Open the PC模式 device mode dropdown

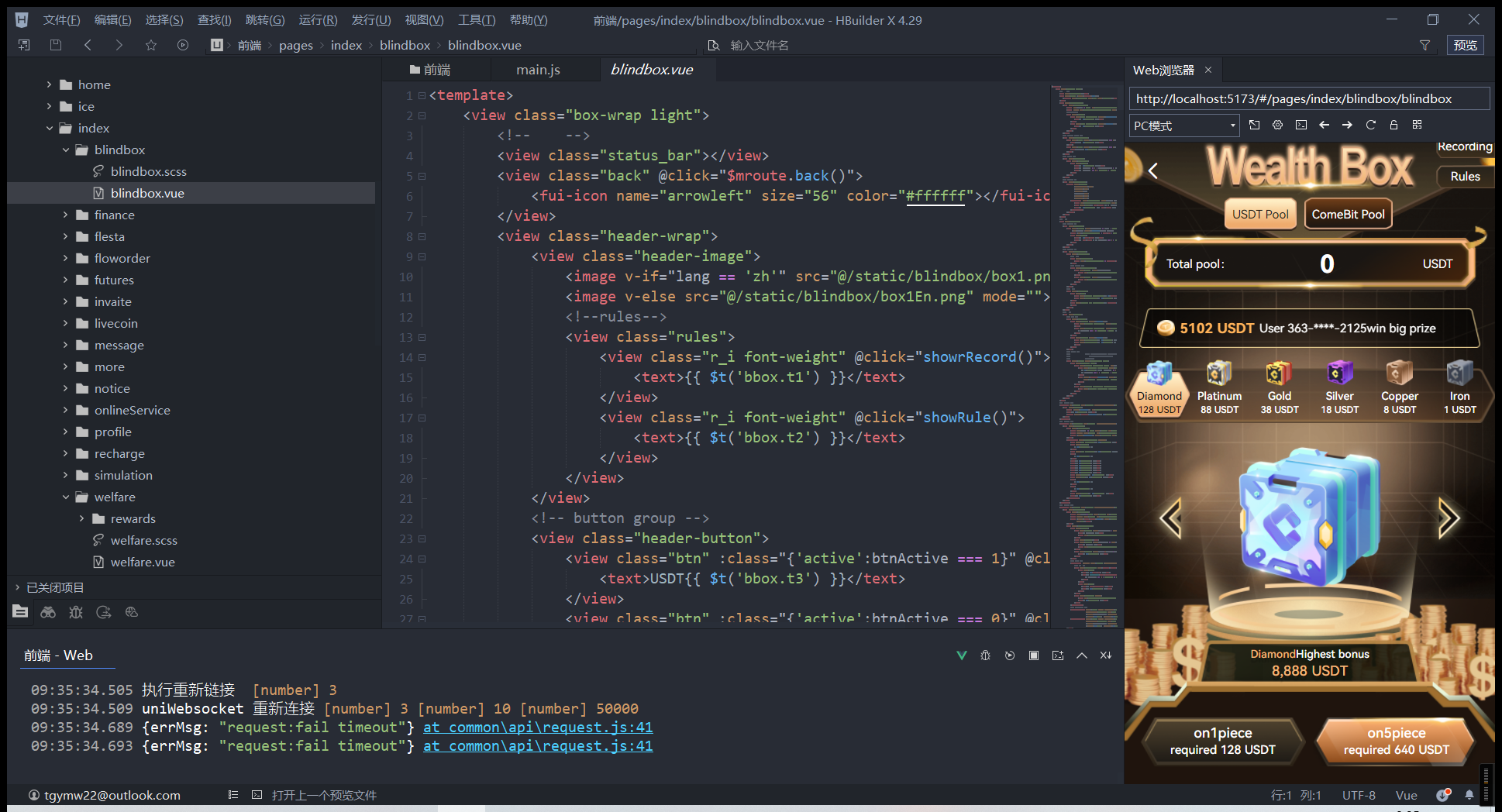coord(1183,126)
